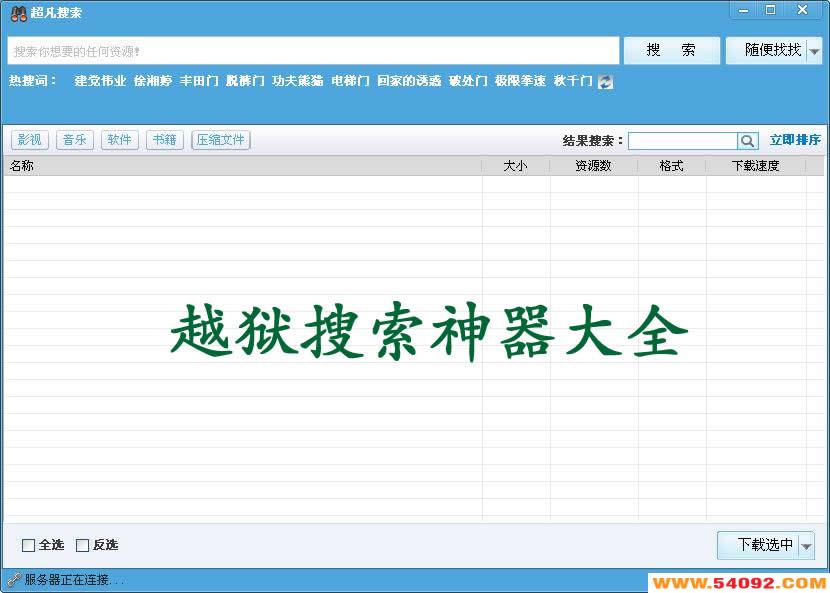Search the hot word 电梯门
The width and height of the screenshot is (830, 593).
350,81
